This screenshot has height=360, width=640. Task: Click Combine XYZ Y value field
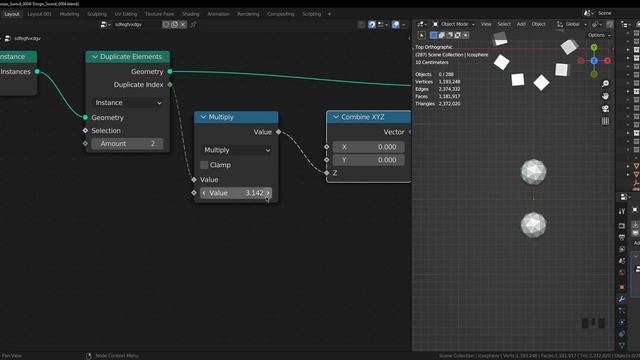tap(369, 160)
